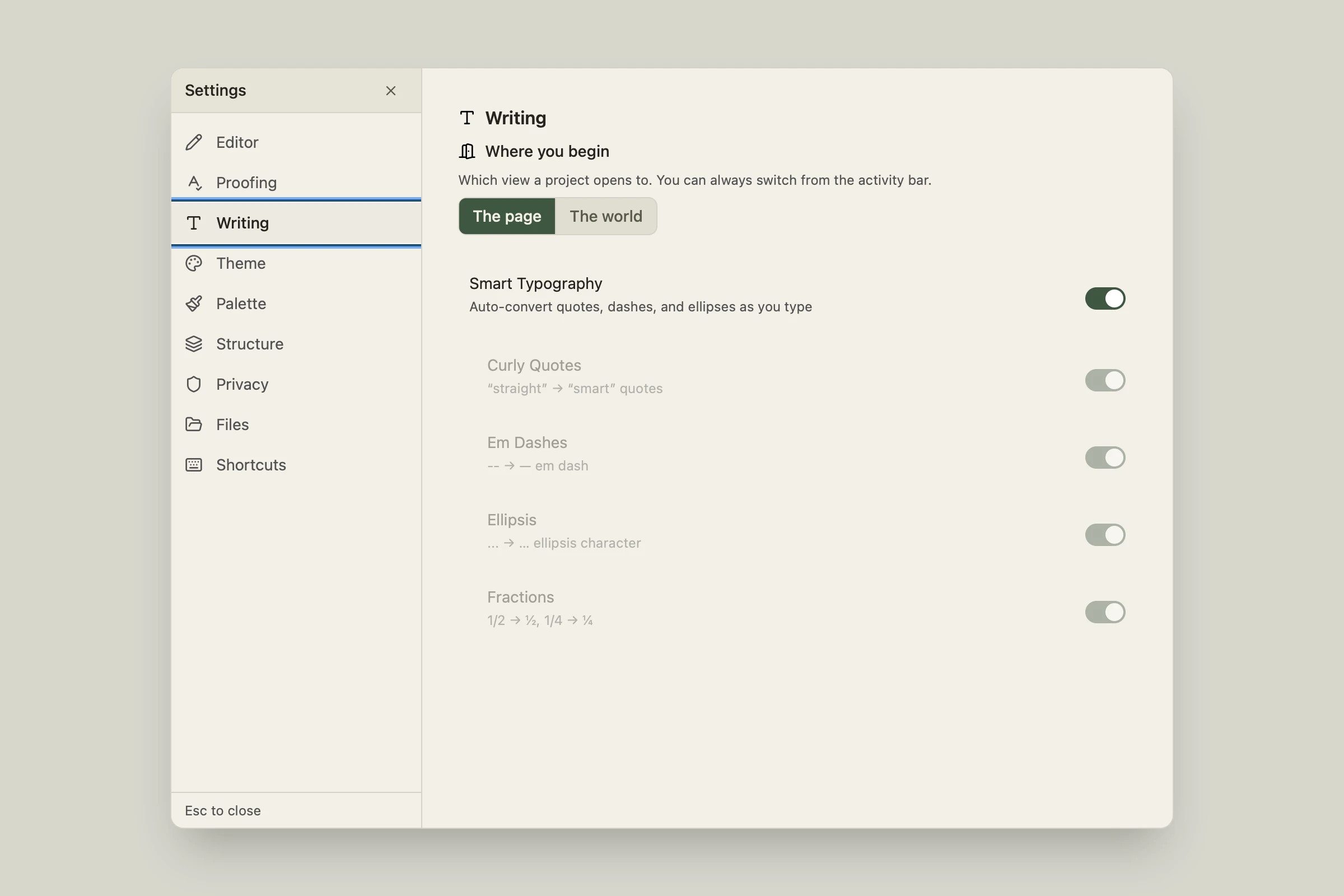Click the Privacy shield icon
This screenshot has width=1344, height=896.
[194, 384]
